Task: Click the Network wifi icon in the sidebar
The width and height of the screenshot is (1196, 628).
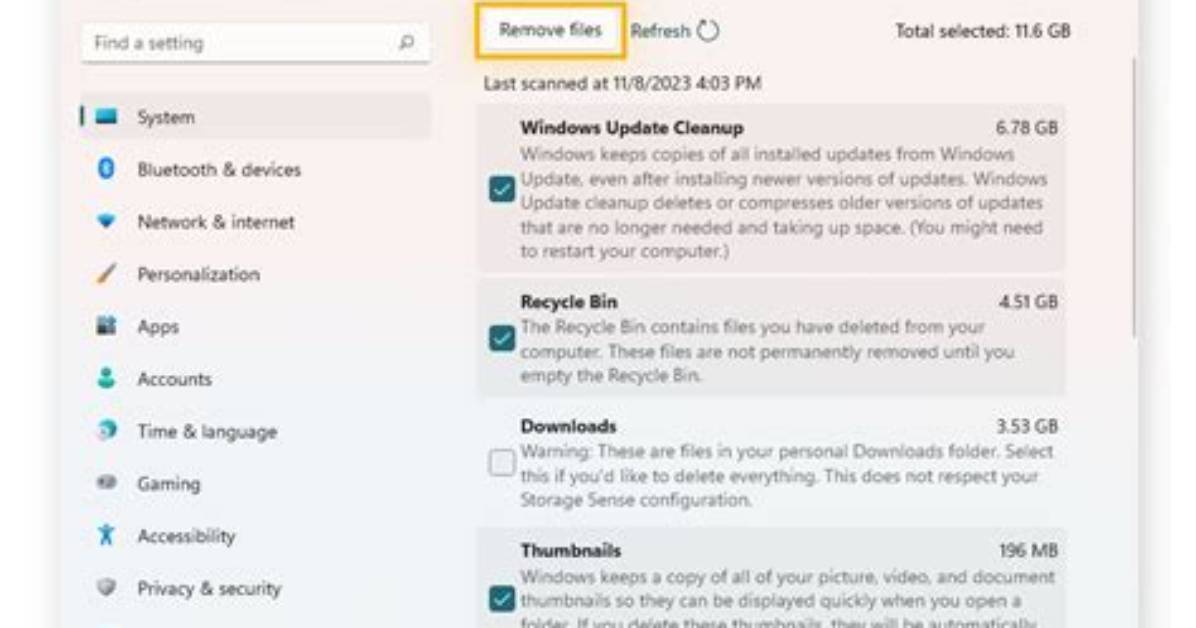Action: click(107, 221)
